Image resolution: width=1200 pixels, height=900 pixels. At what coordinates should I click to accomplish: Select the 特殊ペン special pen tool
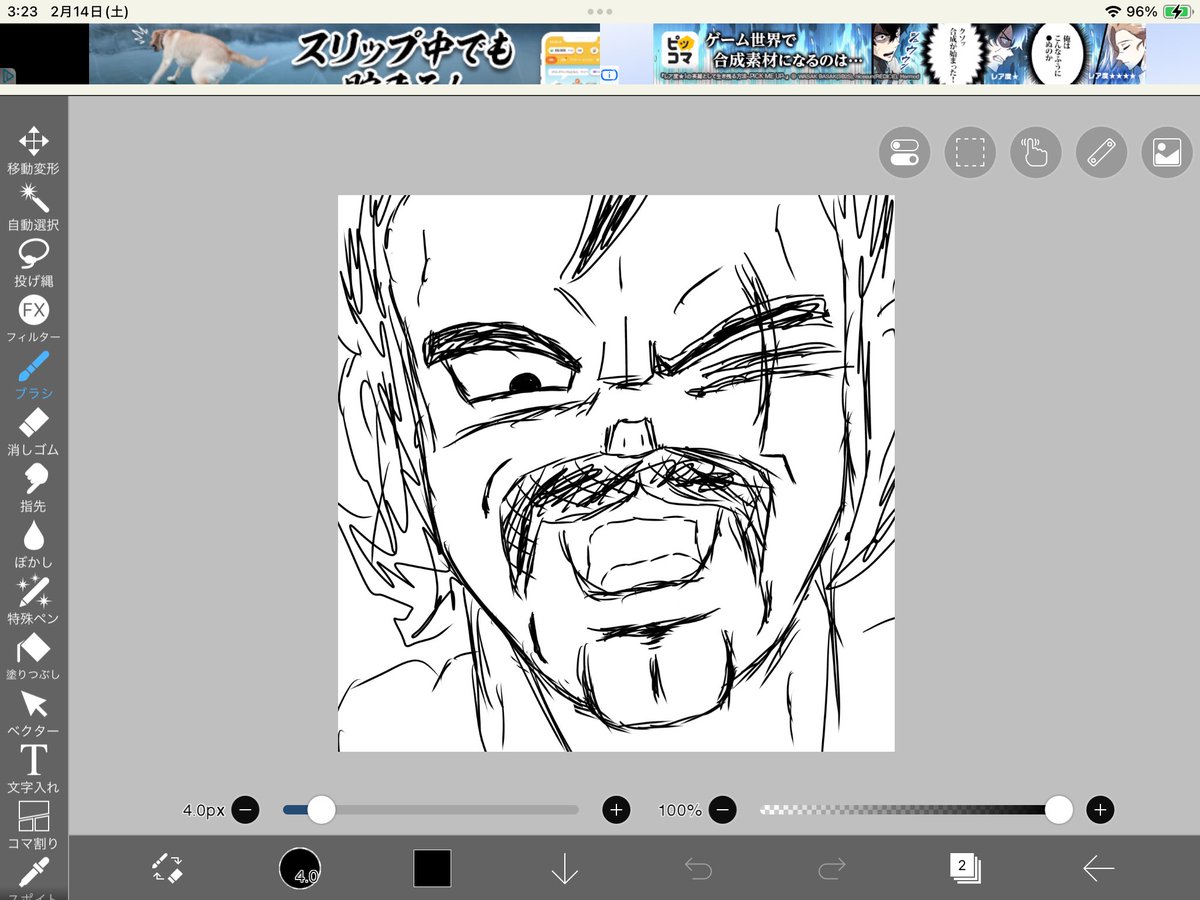point(33,599)
